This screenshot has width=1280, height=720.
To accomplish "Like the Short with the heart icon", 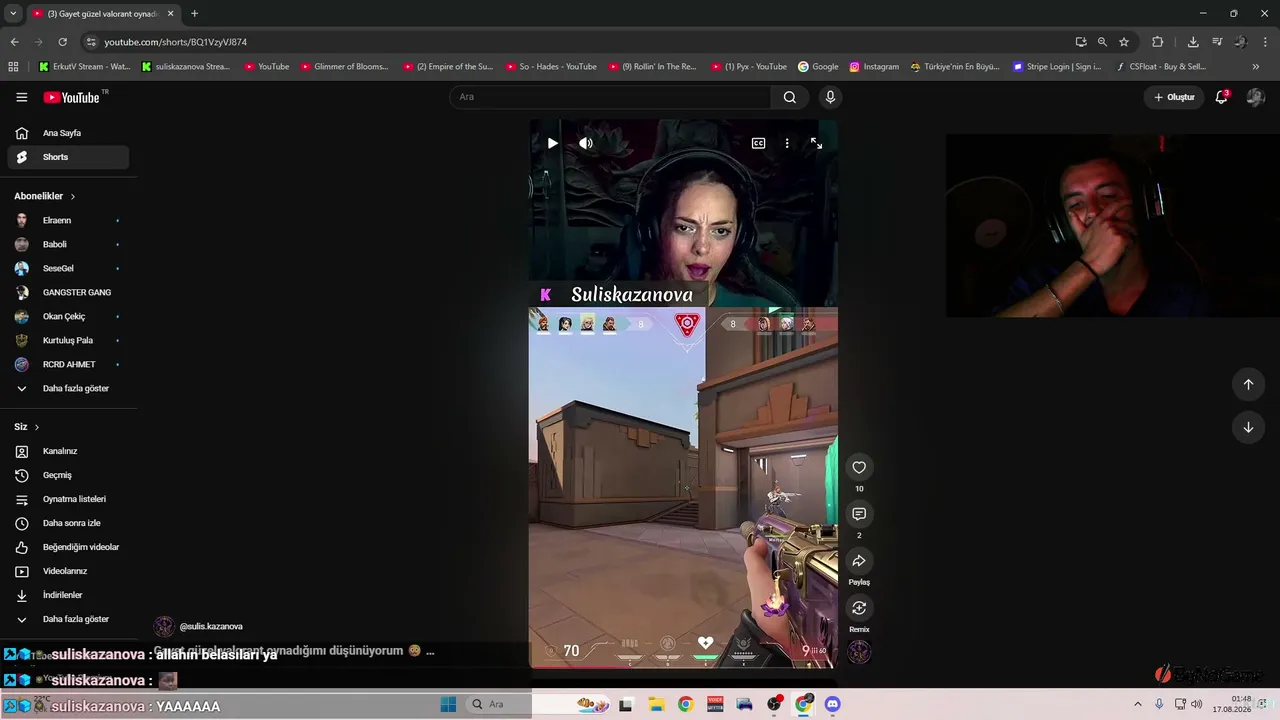I will pos(859,467).
